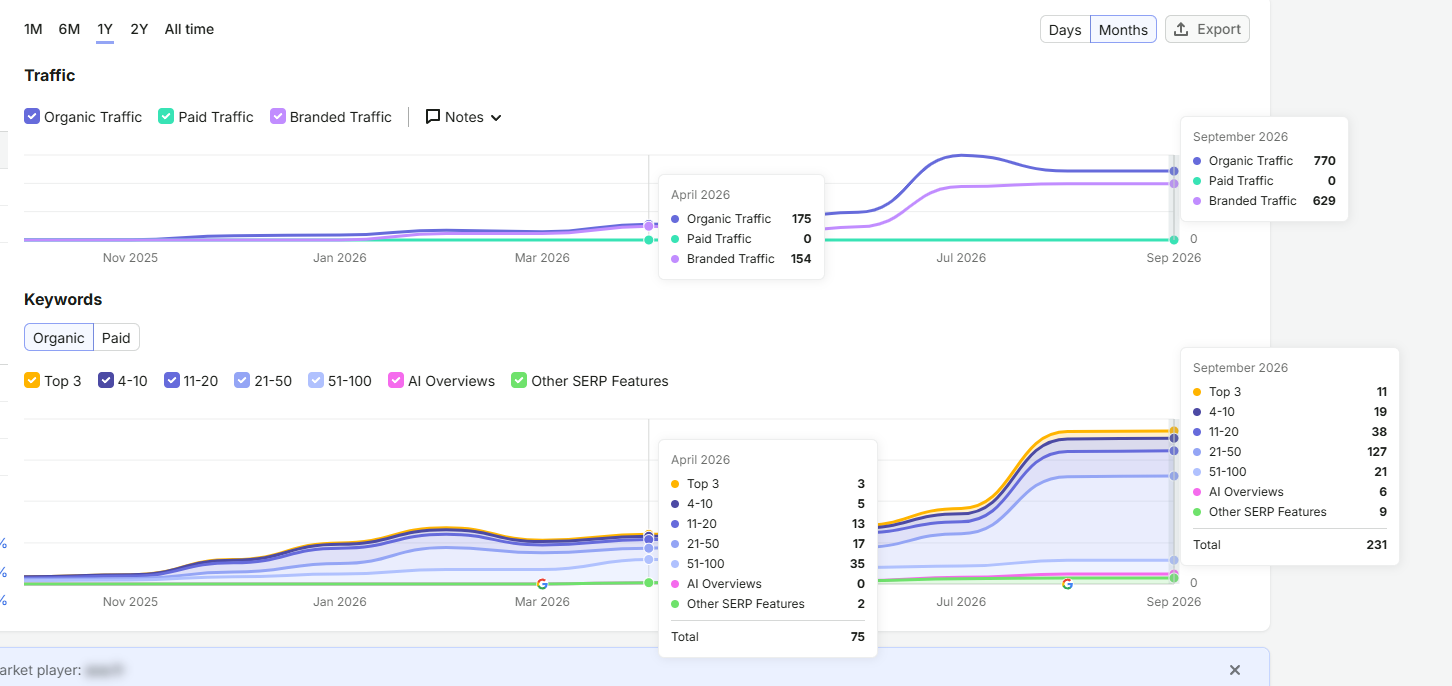Select the 1Y time range
Screen dimensions: 1452x686
[105, 29]
